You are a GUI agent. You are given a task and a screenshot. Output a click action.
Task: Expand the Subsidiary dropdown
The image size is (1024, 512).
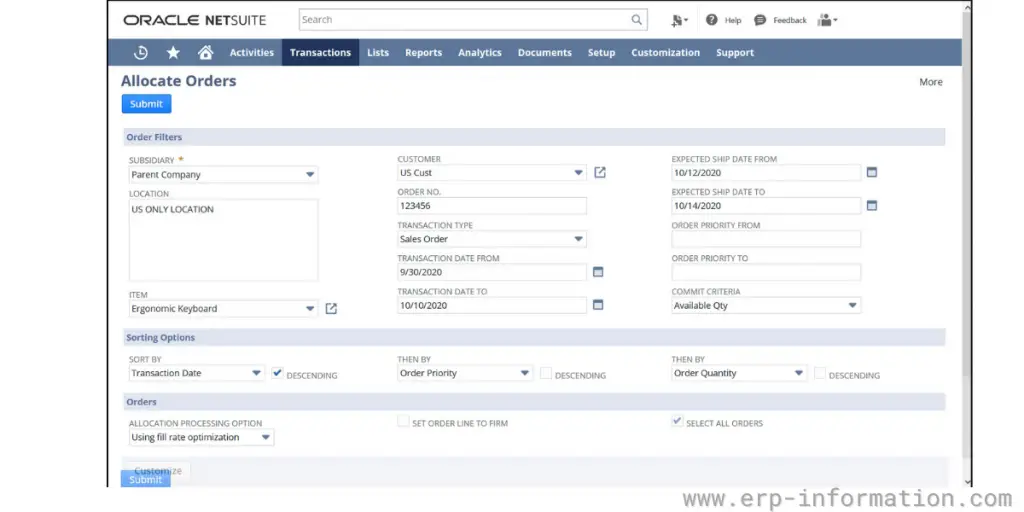310,175
